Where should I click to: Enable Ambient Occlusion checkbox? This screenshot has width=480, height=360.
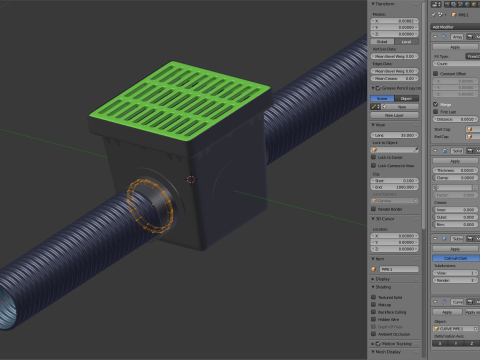click(374, 334)
